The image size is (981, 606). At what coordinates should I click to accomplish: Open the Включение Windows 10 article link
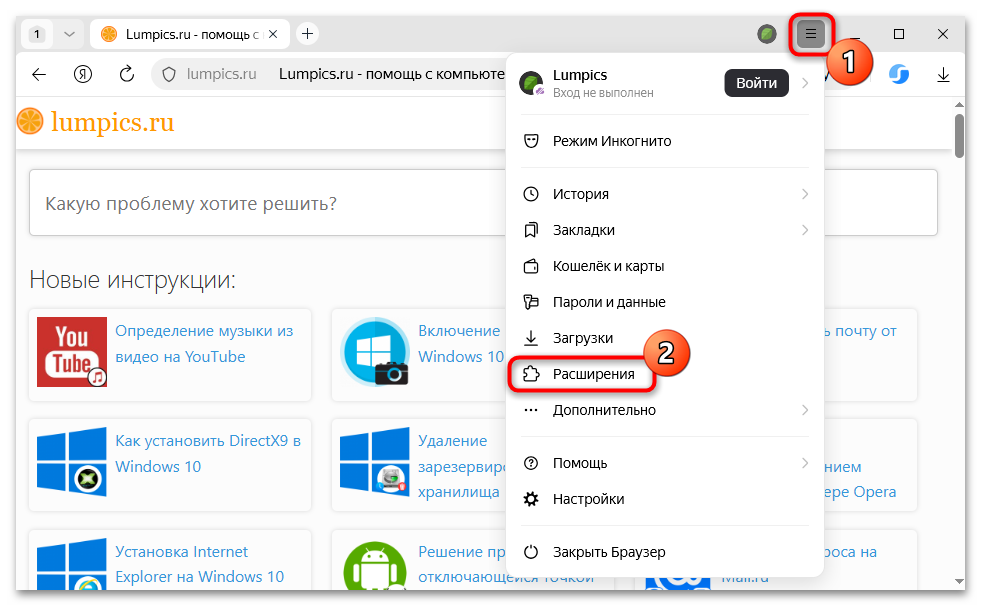coord(461,344)
